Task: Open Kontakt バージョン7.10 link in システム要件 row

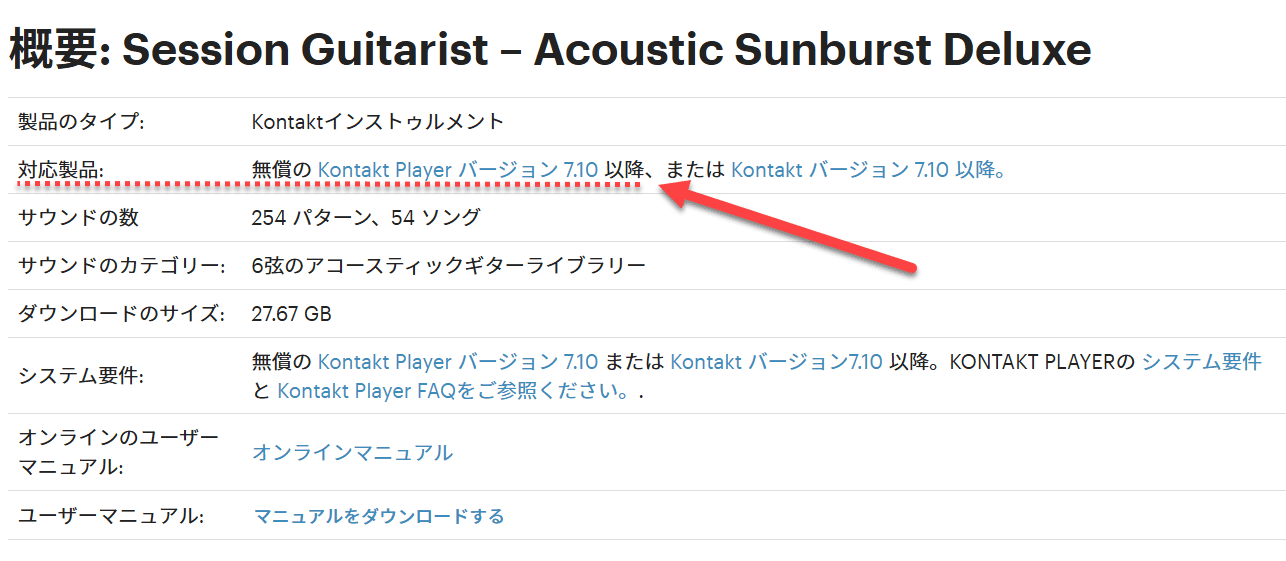Action: coord(776,362)
